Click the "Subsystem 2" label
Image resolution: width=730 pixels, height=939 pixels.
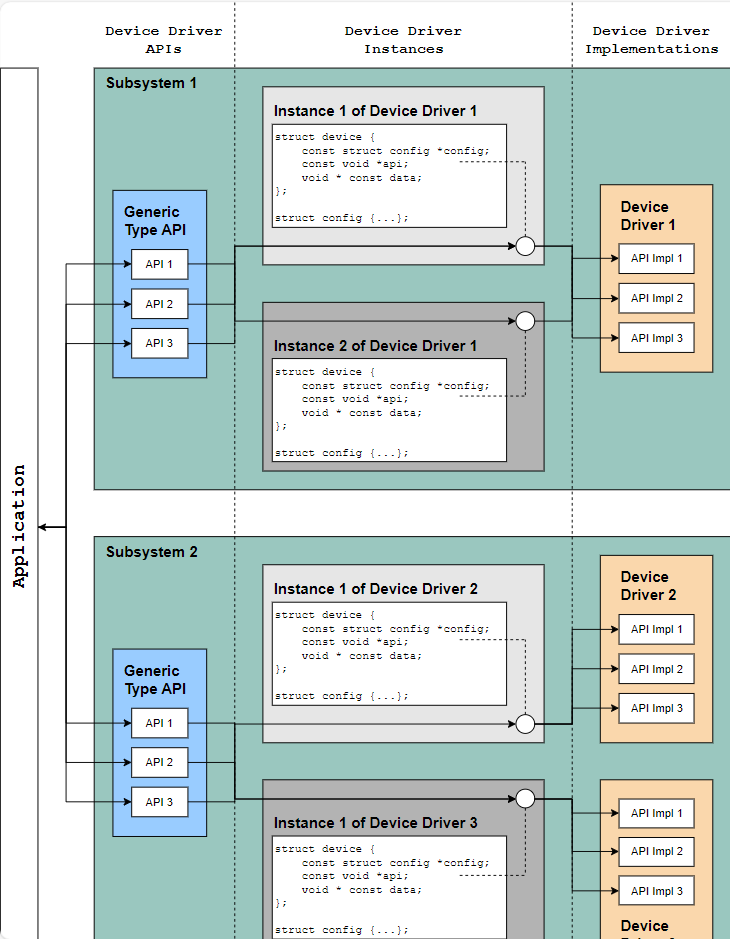pyautogui.click(x=152, y=552)
